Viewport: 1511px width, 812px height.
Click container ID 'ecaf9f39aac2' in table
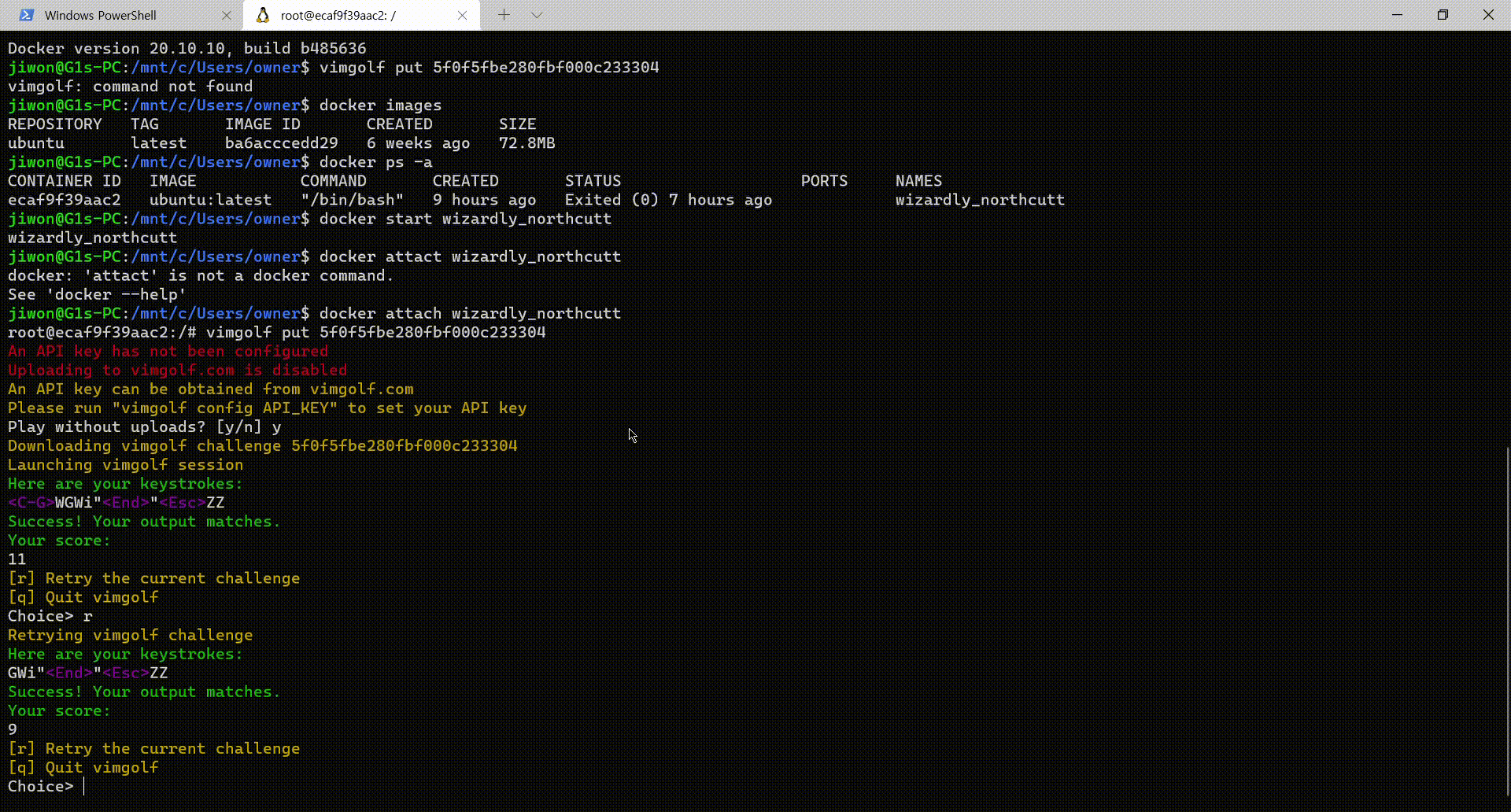coord(65,199)
